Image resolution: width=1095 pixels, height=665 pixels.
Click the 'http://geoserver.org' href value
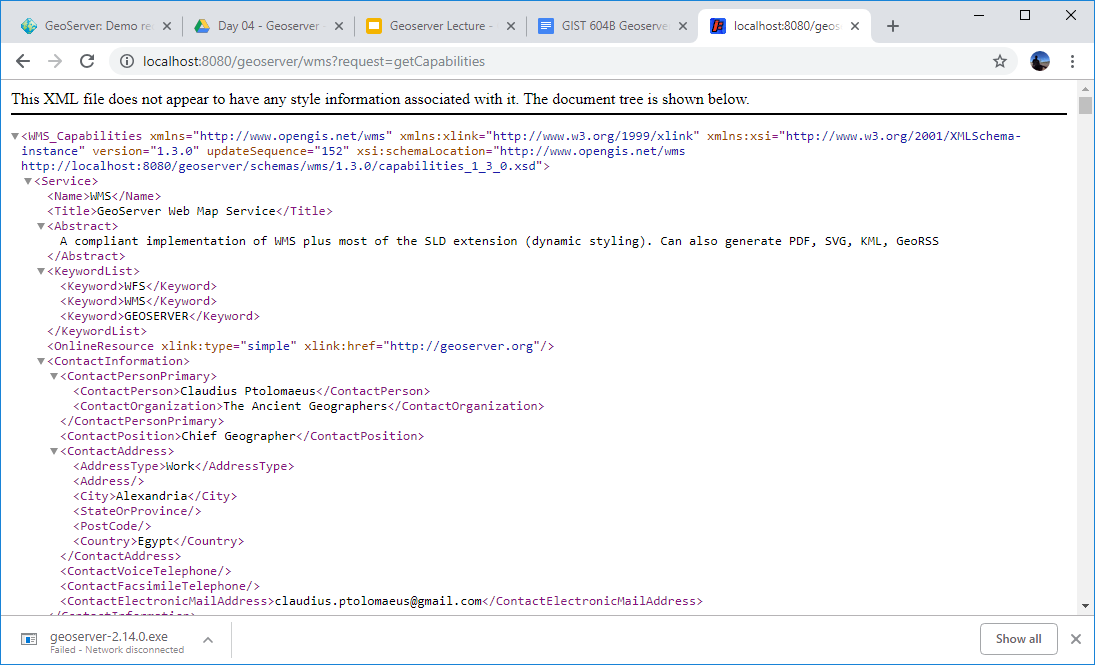click(x=462, y=346)
